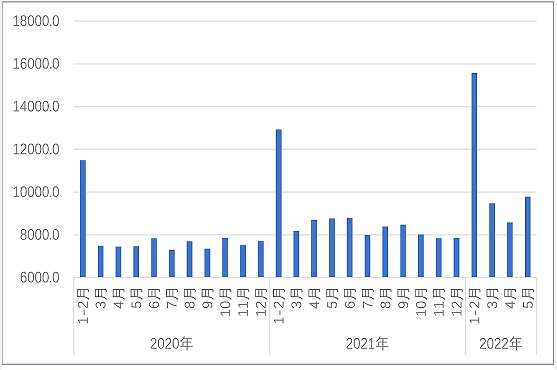557x370 pixels.
Task: Select the 2022年 4月 bar
Action: coord(510,250)
